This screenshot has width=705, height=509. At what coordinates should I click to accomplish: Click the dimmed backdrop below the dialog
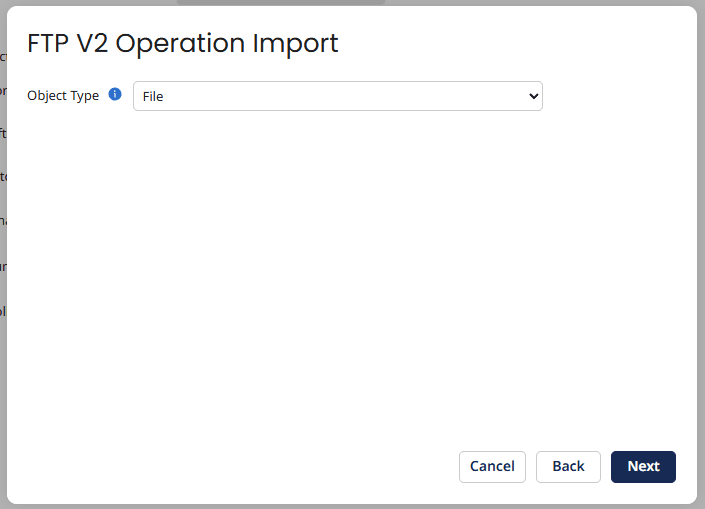pos(350,506)
